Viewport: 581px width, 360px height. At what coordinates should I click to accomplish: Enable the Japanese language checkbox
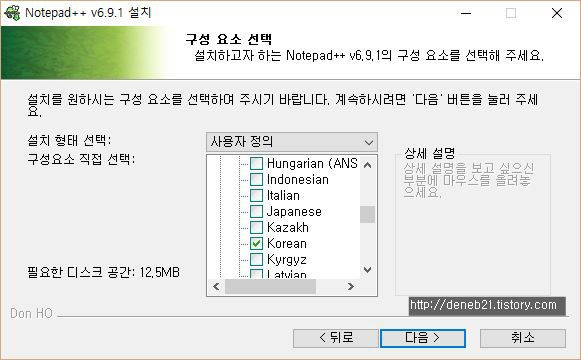(256, 211)
